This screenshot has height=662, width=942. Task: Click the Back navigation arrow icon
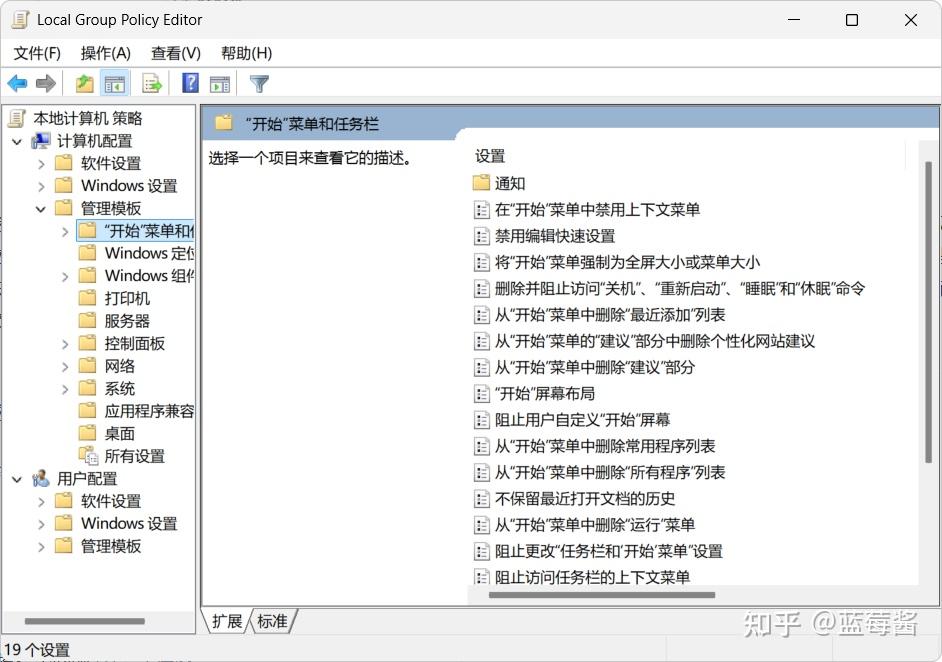tap(17, 83)
